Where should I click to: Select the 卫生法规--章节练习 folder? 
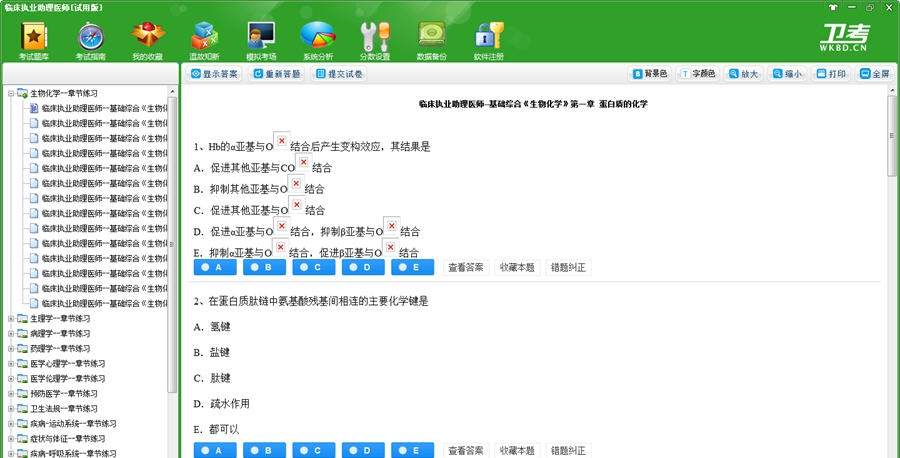(64, 409)
